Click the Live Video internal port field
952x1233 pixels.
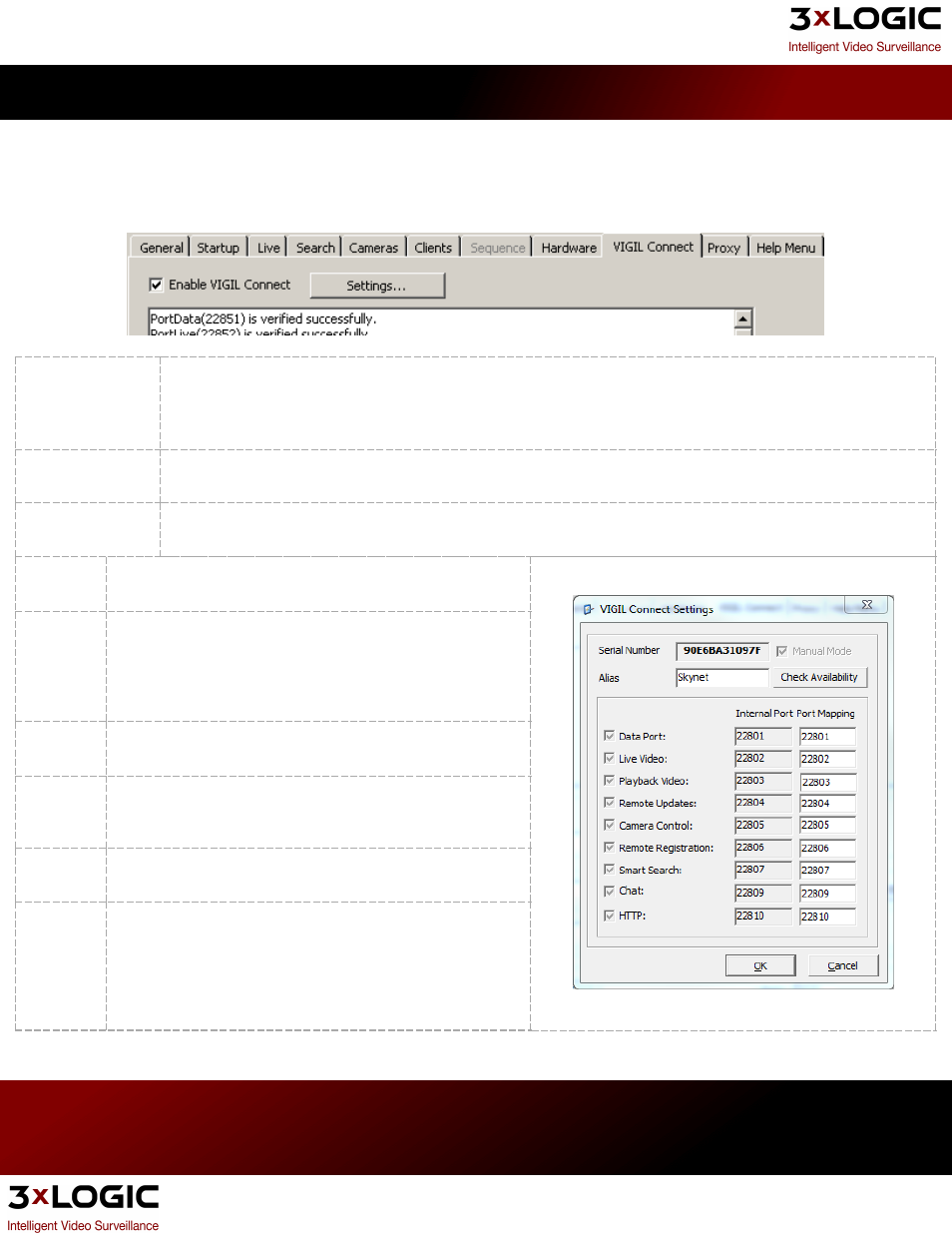[x=763, y=759]
